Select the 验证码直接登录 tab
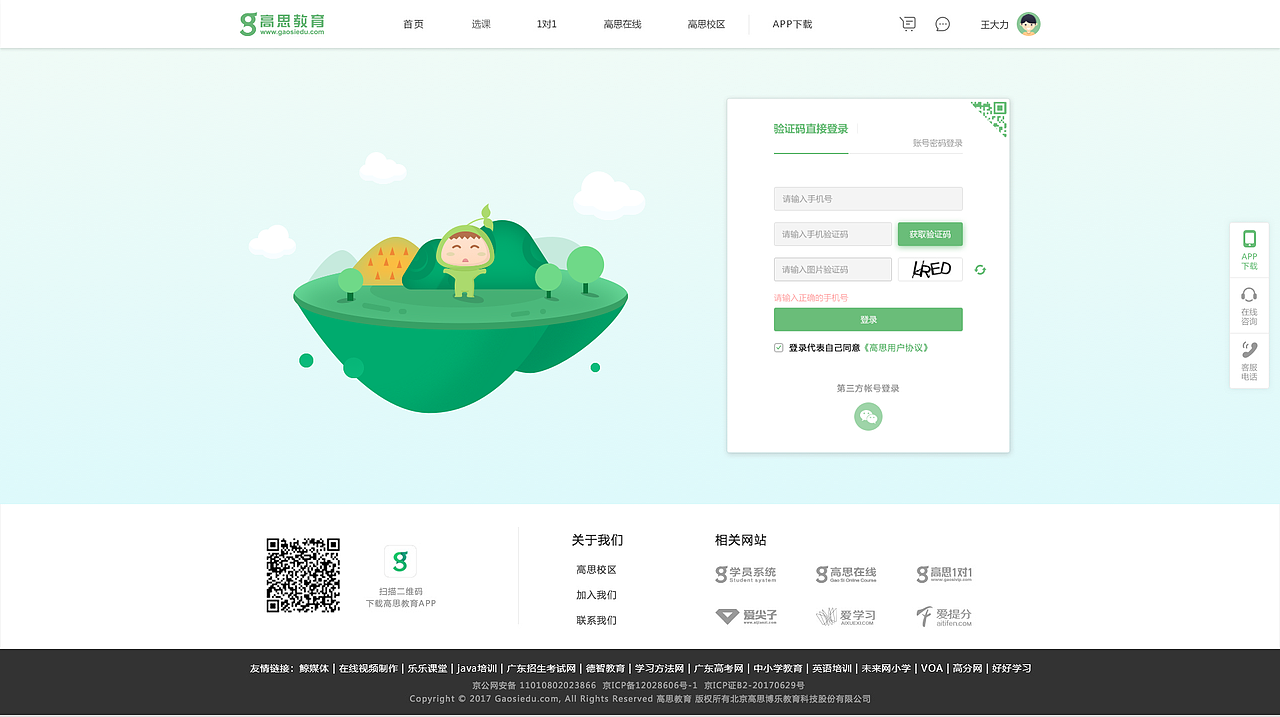This screenshot has width=1280, height=717. (811, 129)
